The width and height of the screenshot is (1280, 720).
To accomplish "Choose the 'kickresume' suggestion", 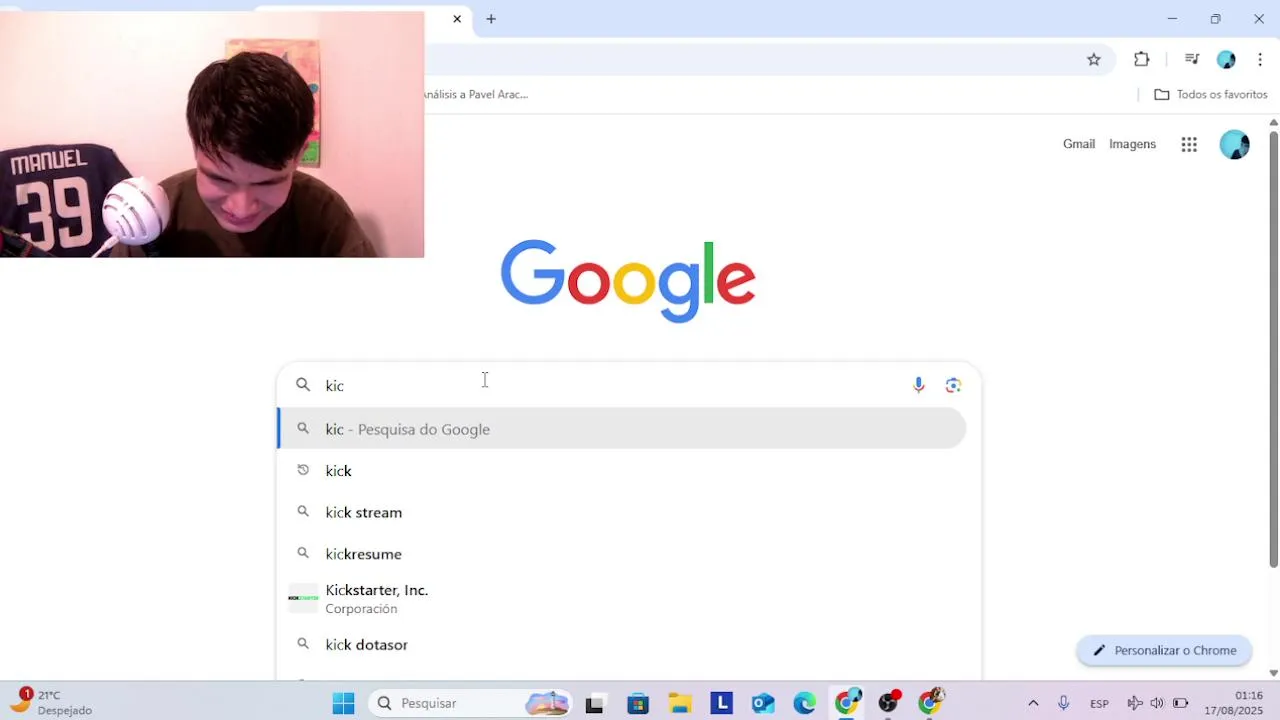I will click(621, 554).
